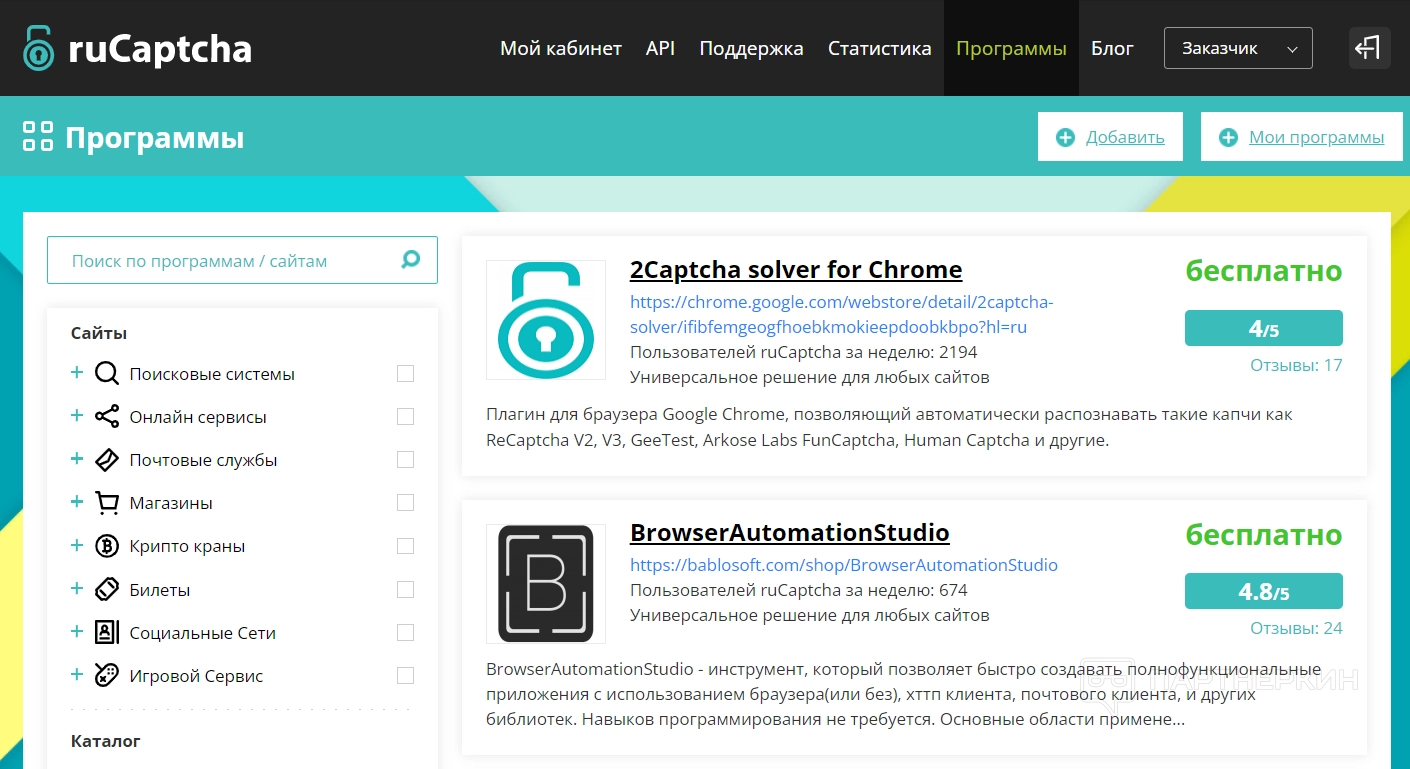
Task: Click the Билеты ticket icon
Action: [x=107, y=589]
